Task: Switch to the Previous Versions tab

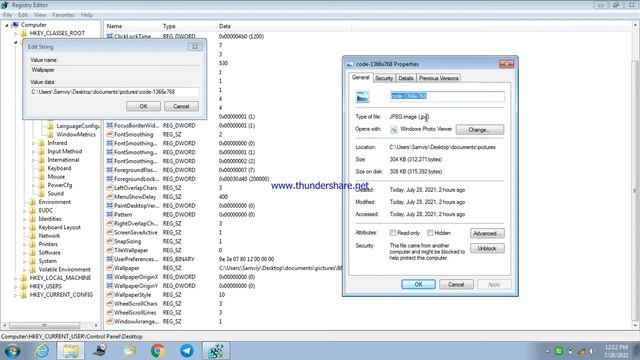Action: 438,78
